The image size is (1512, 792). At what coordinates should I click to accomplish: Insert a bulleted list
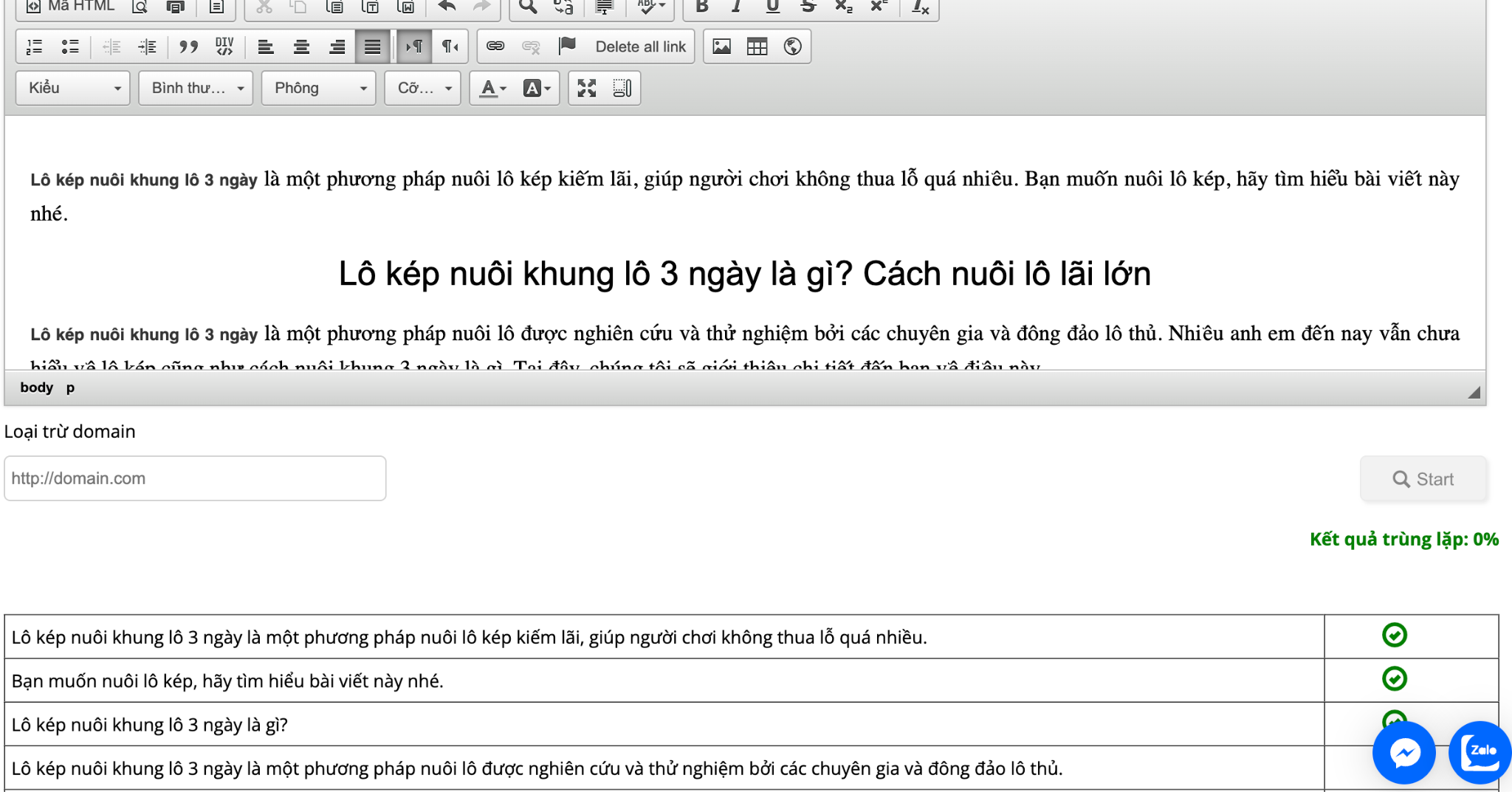pyautogui.click(x=70, y=47)
